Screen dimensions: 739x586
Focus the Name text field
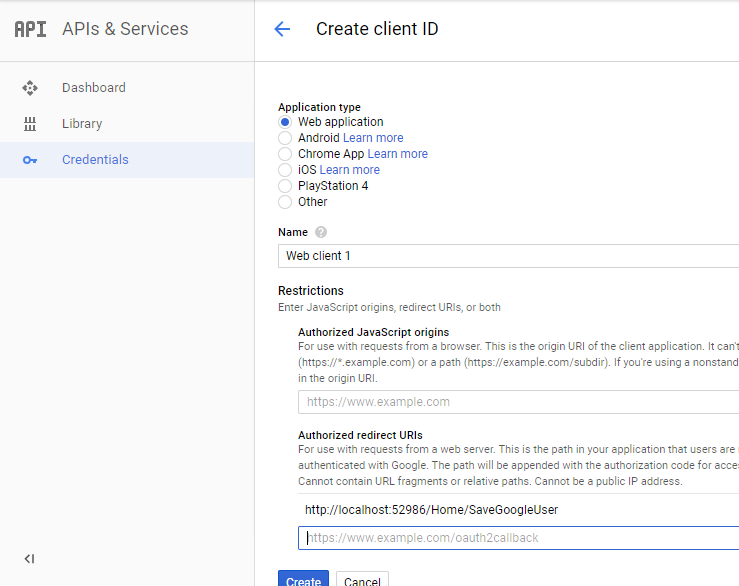[x=508, y=256]
